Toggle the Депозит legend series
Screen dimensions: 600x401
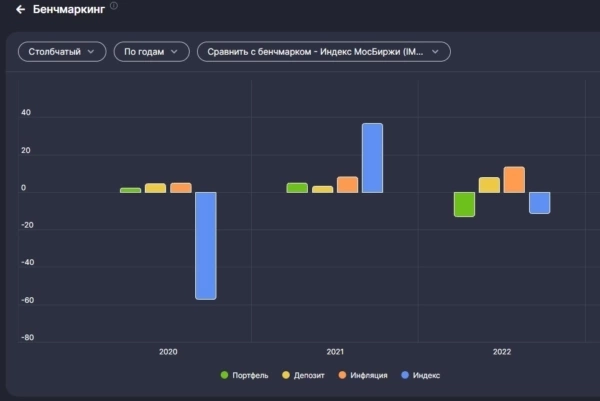310,375
